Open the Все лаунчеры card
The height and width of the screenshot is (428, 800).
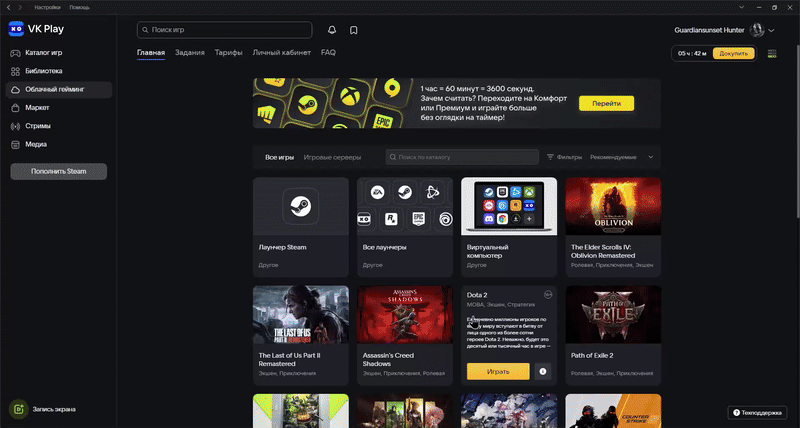(x=405, y=227)
